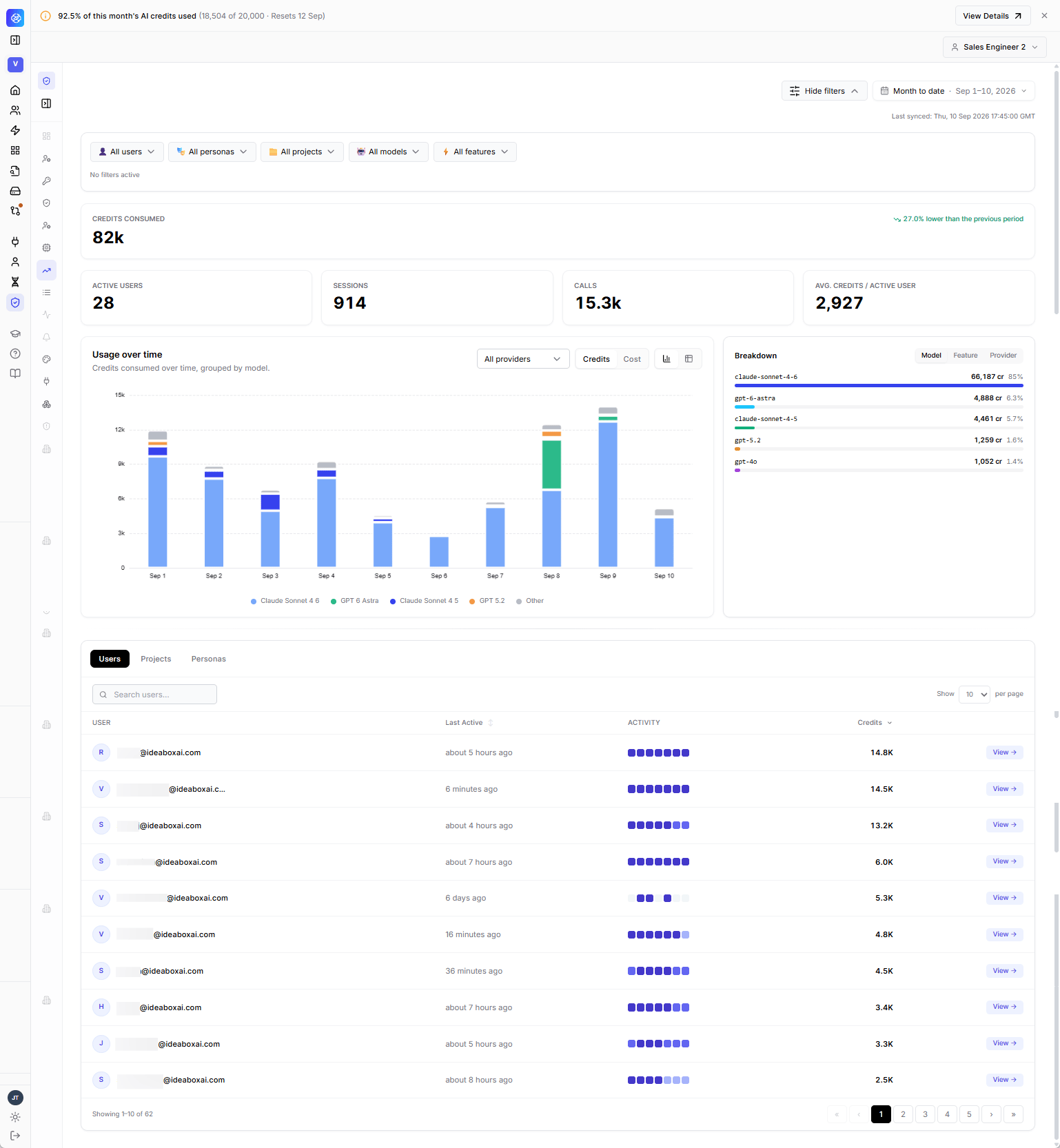Open the All personas filter dropdown
Screen dimensions: 1060x1148
(212, 152)
